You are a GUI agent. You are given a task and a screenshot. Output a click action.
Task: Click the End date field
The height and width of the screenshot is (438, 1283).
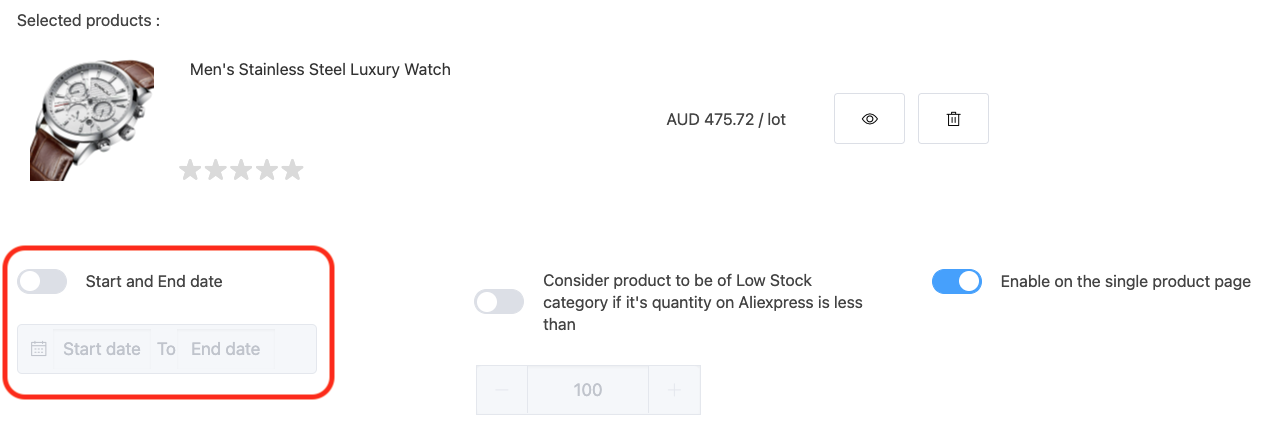(x=225, y=349)
